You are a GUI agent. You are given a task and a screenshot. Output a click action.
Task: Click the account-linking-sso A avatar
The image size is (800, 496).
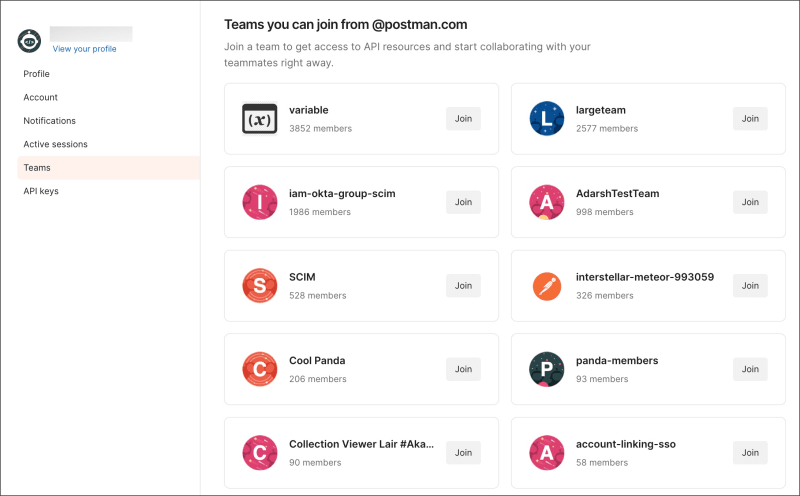click(x=546, y=453)
